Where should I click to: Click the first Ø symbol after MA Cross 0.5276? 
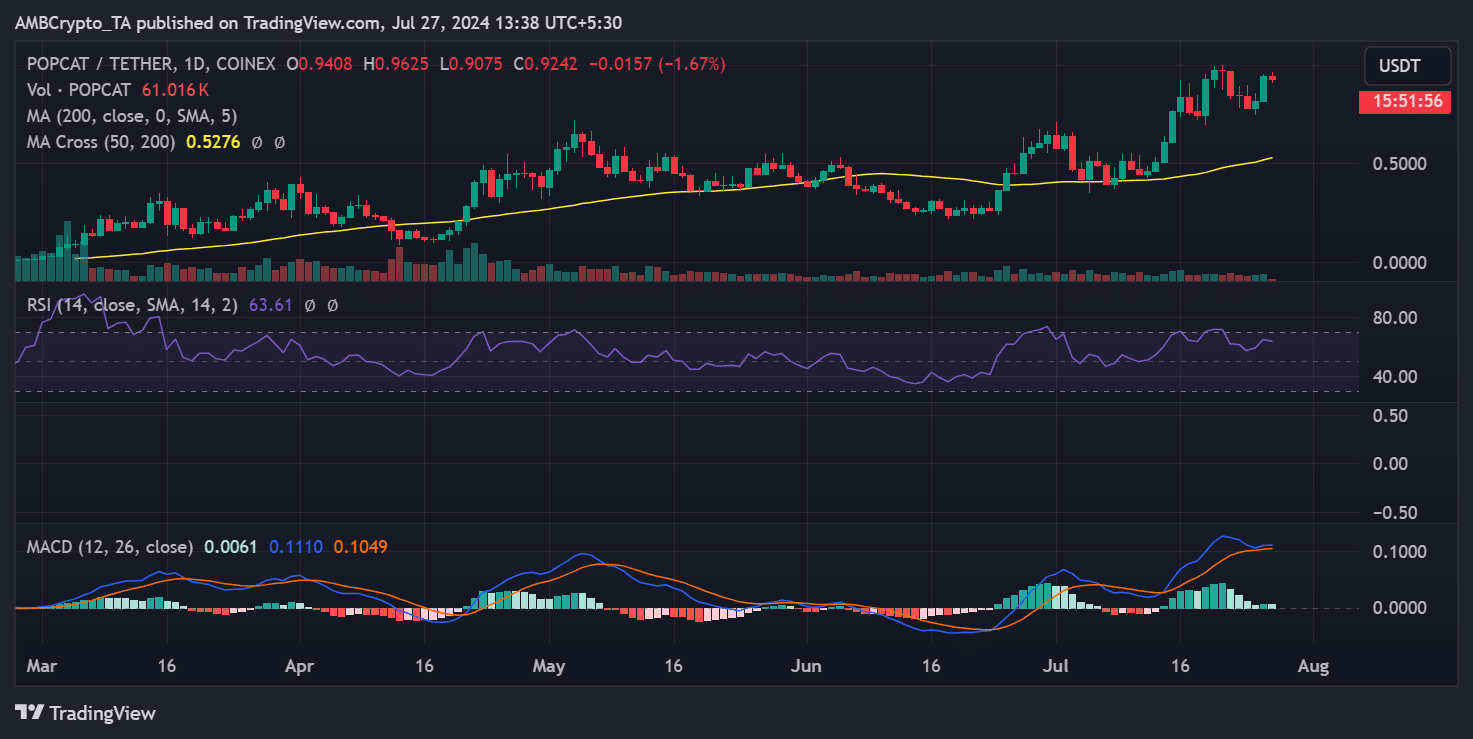[x=257, y=142]
